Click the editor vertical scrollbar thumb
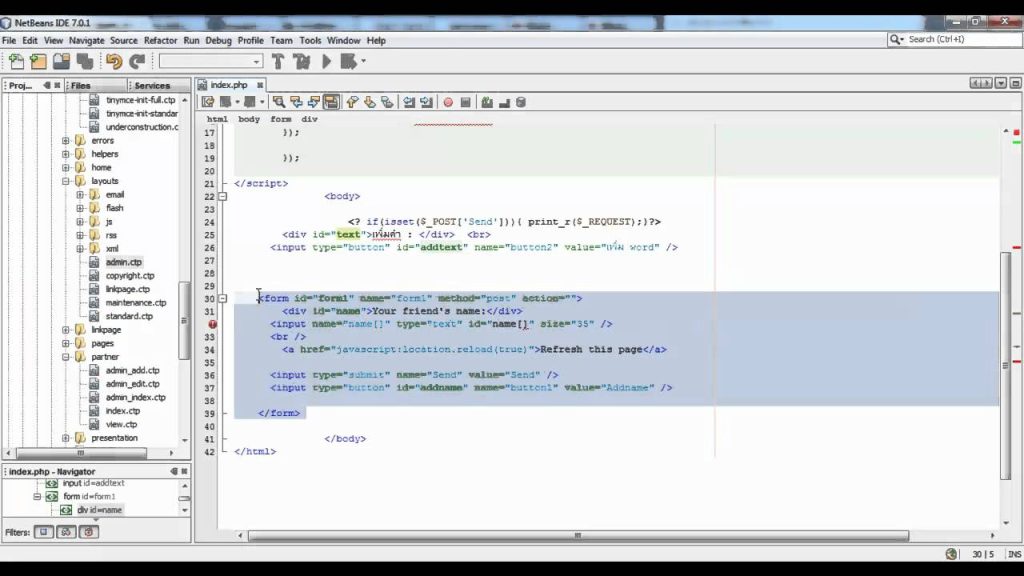The image size is (1024, 576). (x=1006, y=366)
